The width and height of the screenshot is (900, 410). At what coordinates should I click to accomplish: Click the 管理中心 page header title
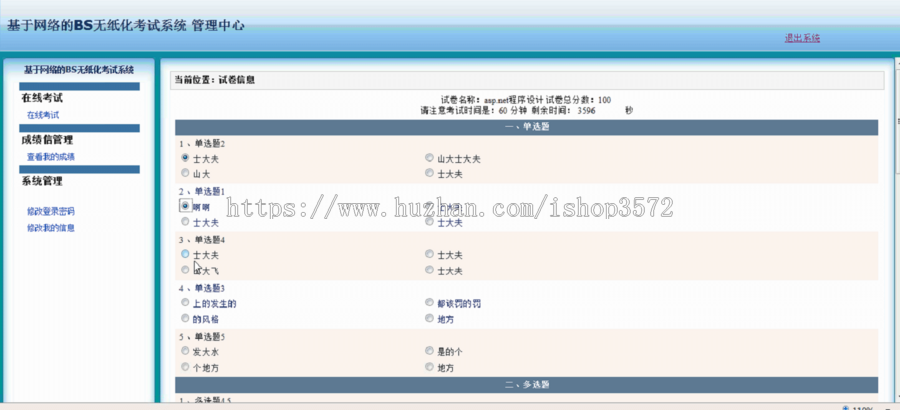pyautogui.click(x=218, y=25)
